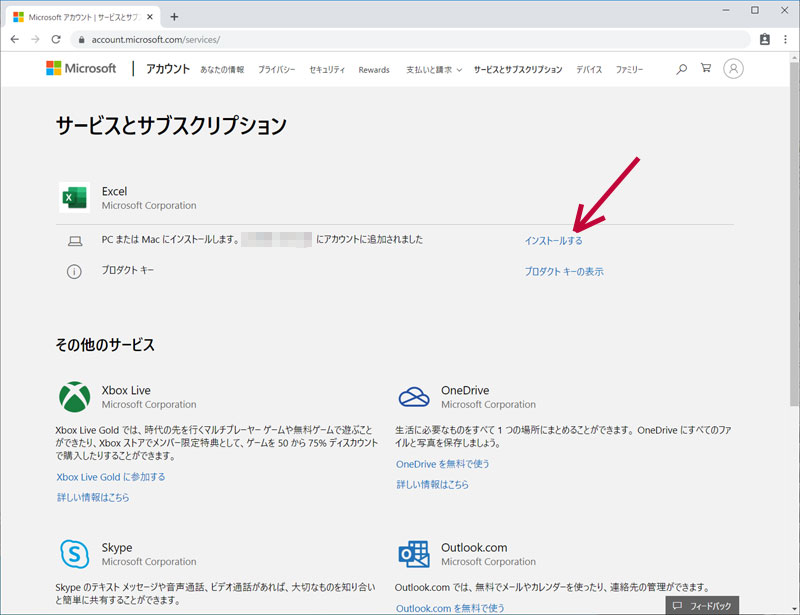Click the プロダクト キーの表示 link
The width and height of the screenshot is (800, 615).
click(x=564, y=272)
